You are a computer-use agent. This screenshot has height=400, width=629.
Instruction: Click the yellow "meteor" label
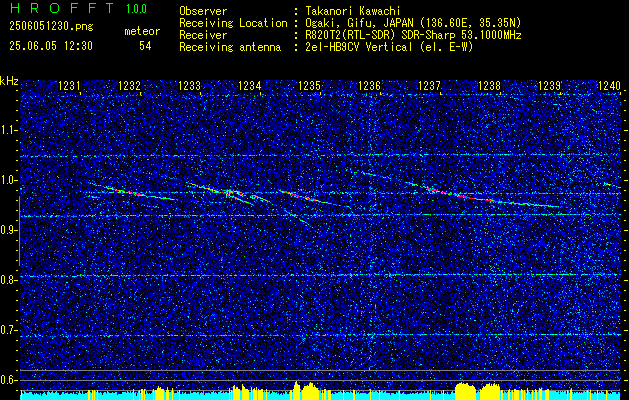pos(142,31)
